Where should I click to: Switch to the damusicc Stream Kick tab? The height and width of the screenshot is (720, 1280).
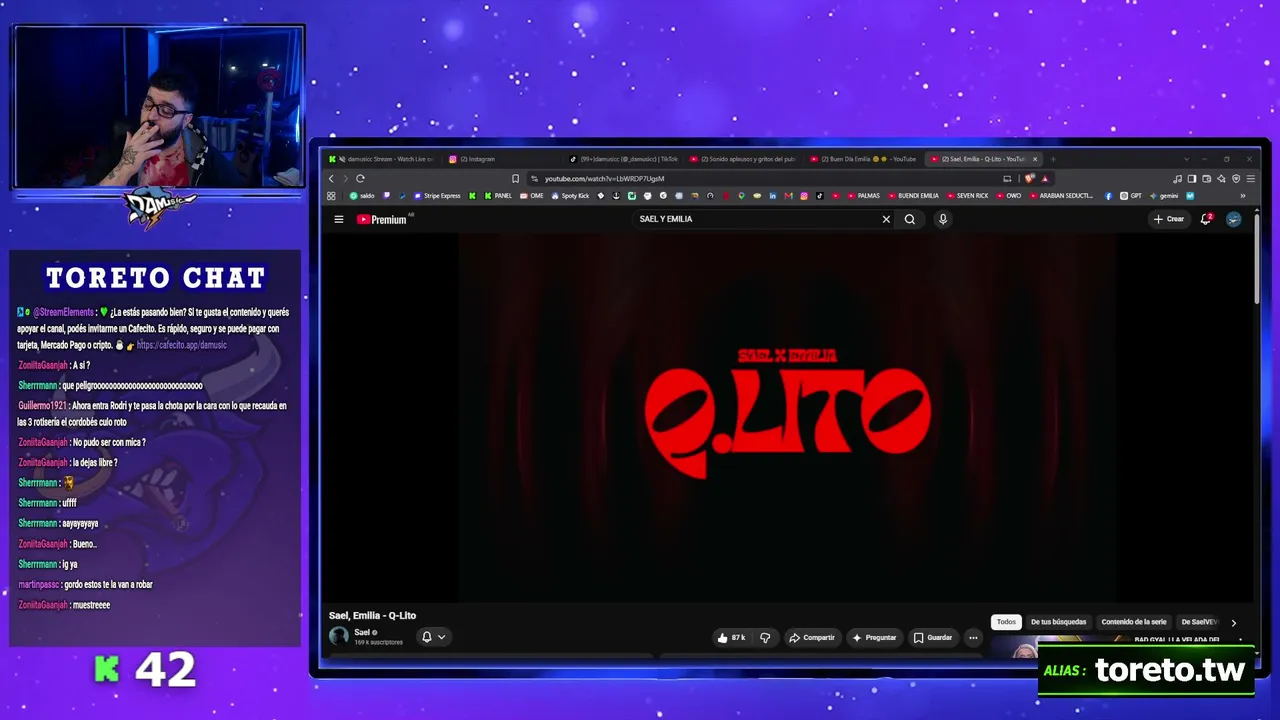[x=383, y=159]
